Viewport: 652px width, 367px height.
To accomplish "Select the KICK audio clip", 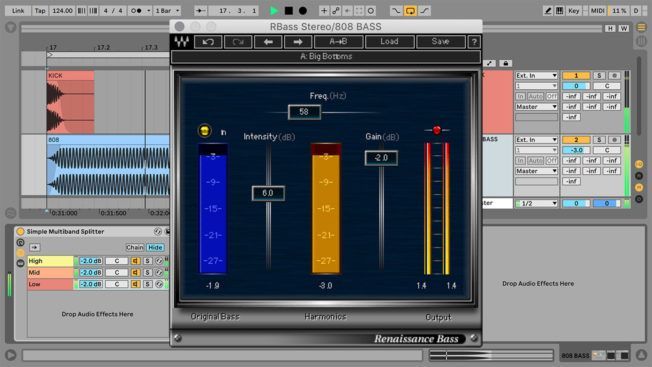I will 70,102.
